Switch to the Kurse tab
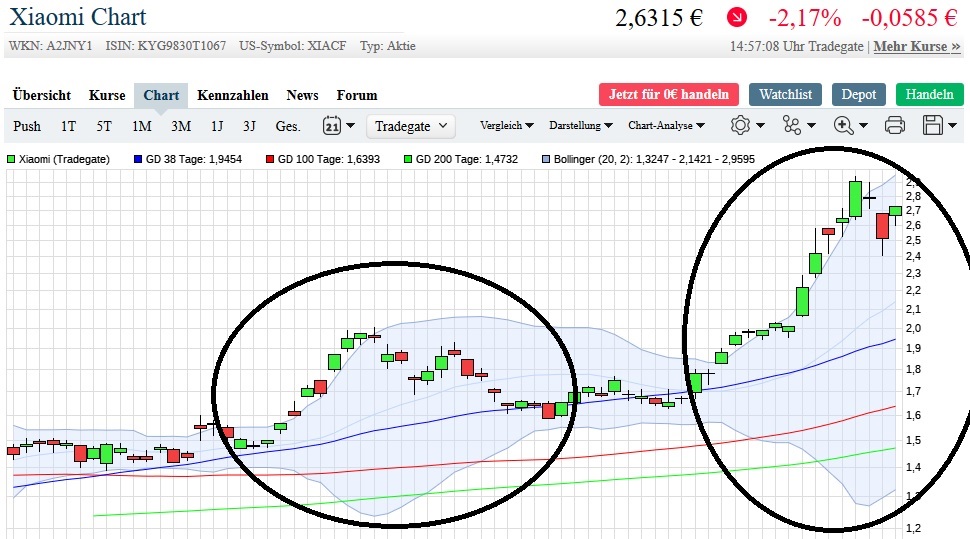The width and height of the screenshot is (970, 539). tap(107, 95)
